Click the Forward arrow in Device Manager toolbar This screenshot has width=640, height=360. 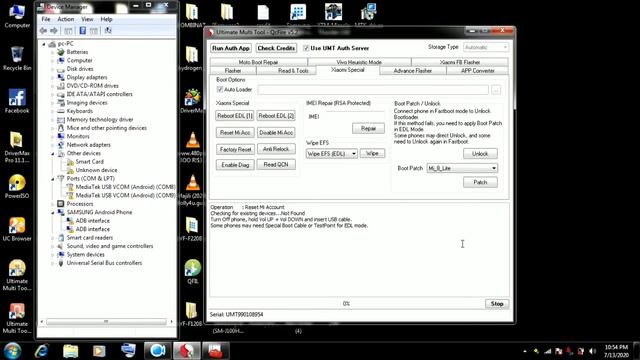pos(53,31)
